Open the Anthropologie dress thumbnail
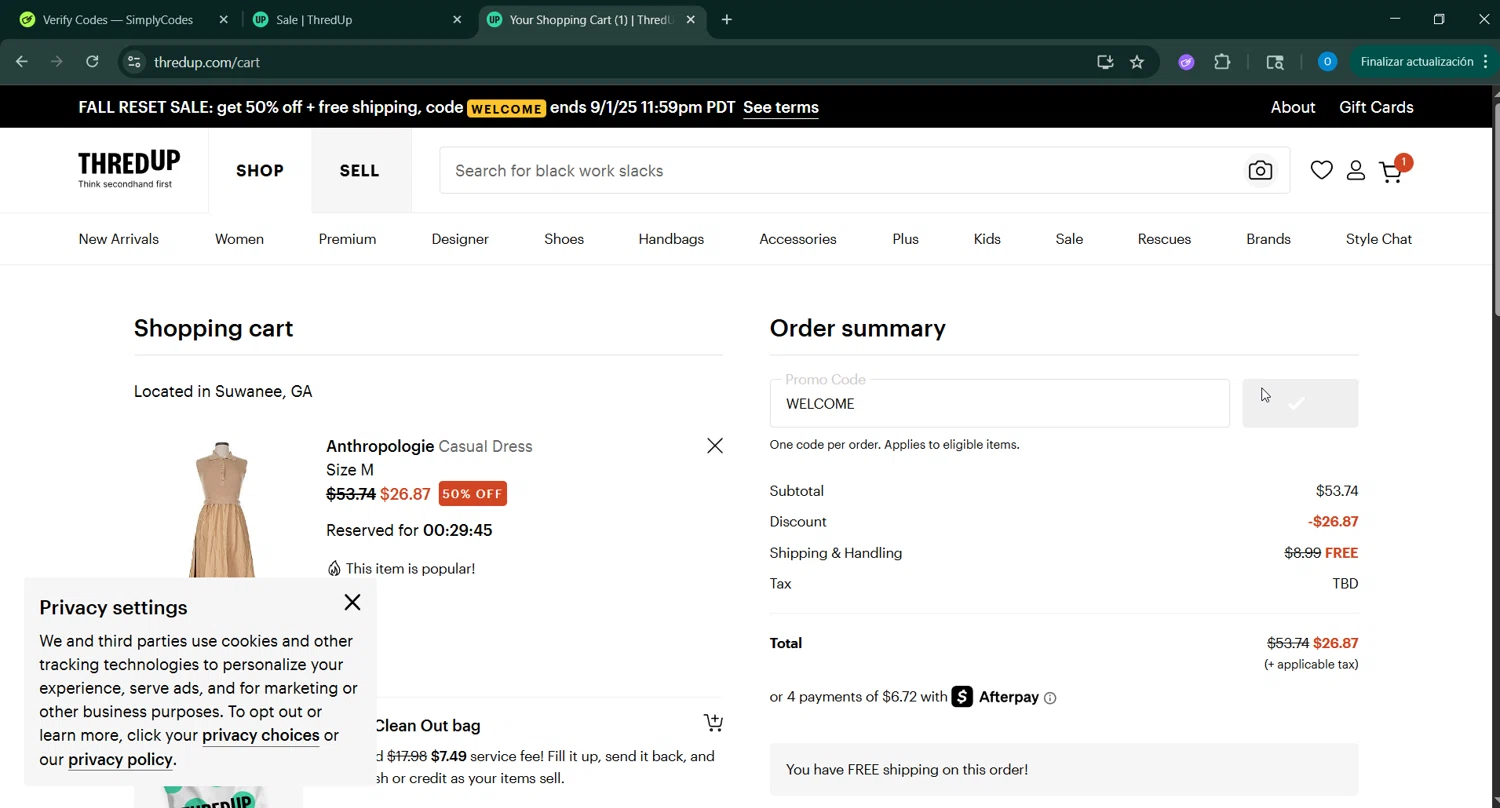Image resolution: width=1500 pixels, height=808 pixels. [221, 508]
